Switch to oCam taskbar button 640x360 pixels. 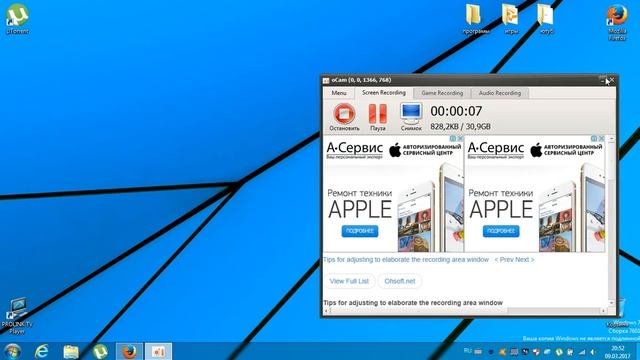point(158,351)
